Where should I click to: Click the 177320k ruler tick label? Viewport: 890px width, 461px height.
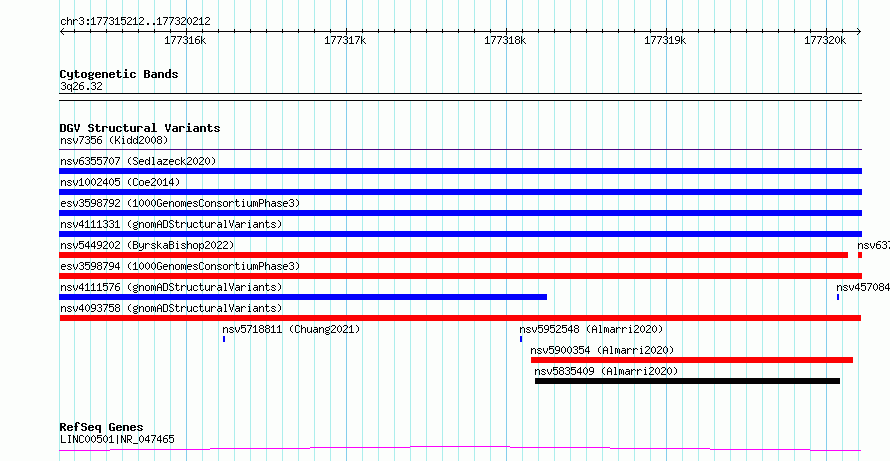(825, 40)
